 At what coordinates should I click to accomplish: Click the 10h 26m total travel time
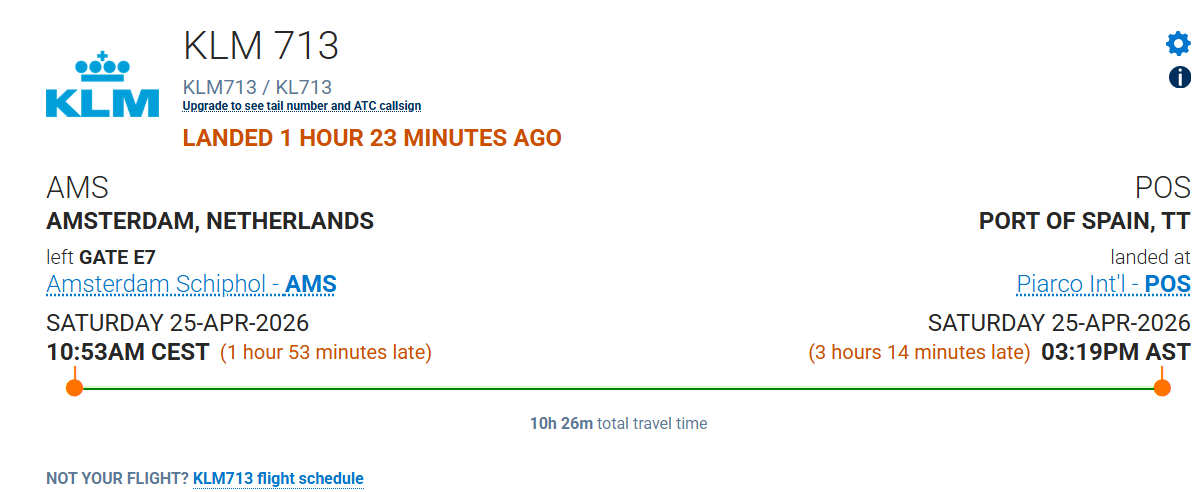click(618, 424)
